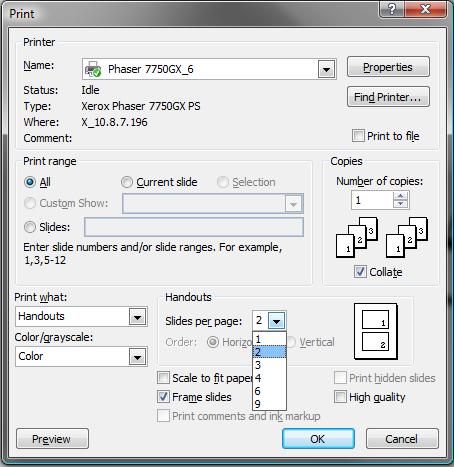Click the Find Printer button
The image size is (455, 467).
pos(388,97)
